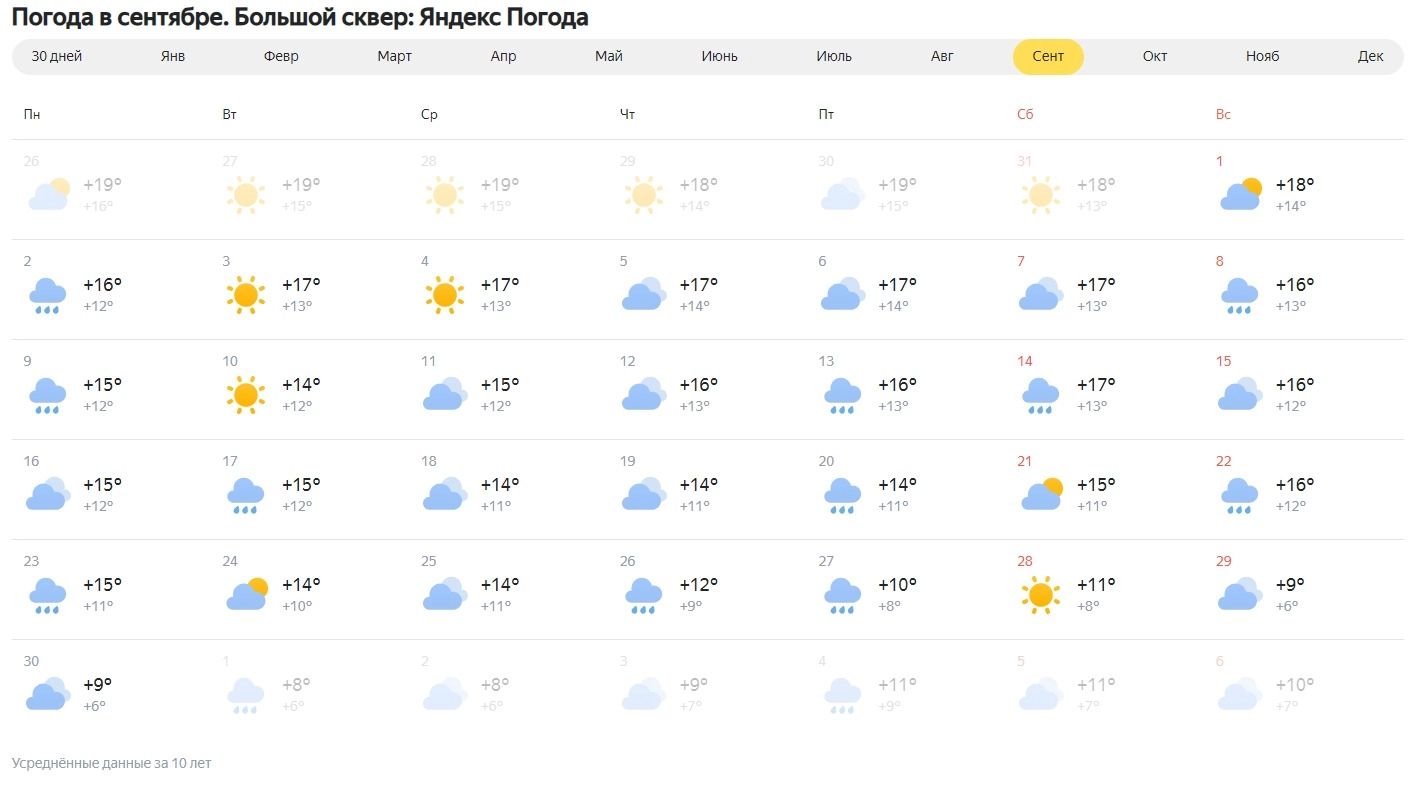This screenshot has width=1411, height=795.
Task: Click the sun icon on September 28
Action: tap(1041, 595)
